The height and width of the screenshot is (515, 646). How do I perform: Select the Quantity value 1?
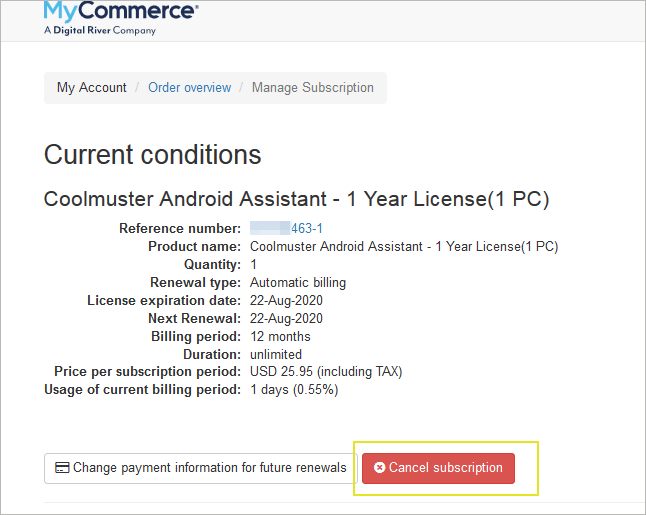(253, 265)
